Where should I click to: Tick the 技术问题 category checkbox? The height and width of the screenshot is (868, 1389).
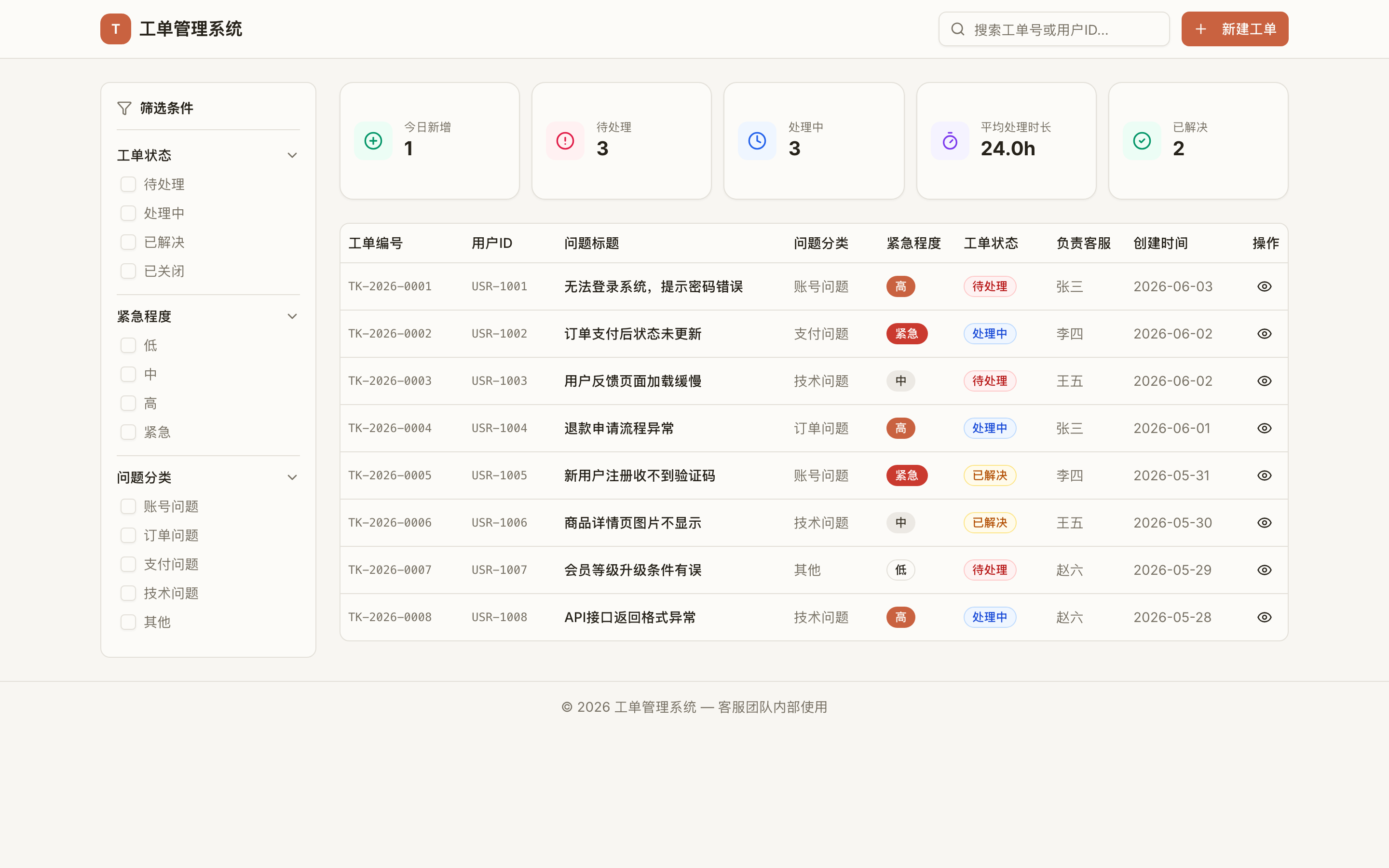(x=128, y=593)
